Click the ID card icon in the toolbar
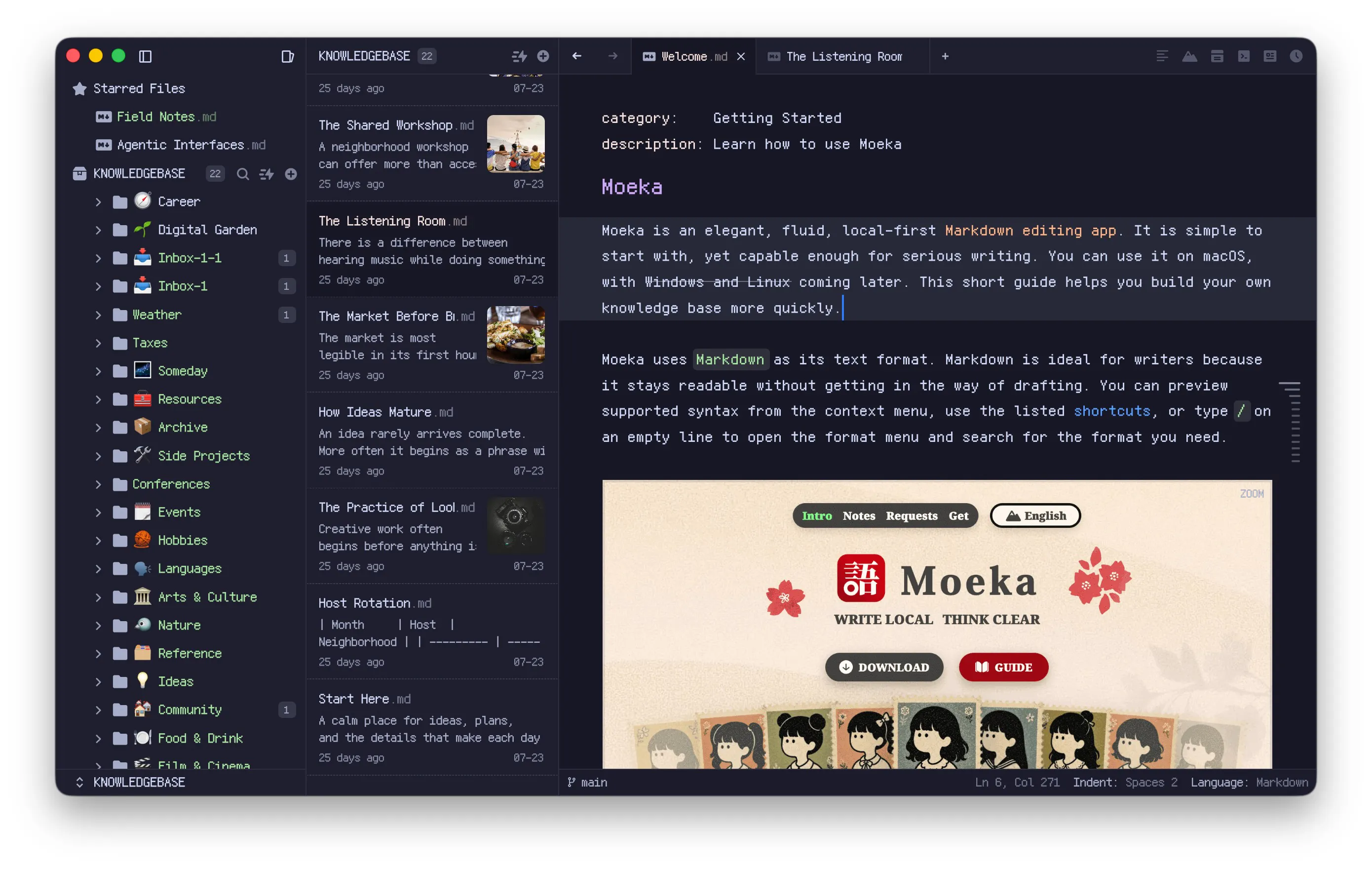The image size is (1372, 869). 1270,56
